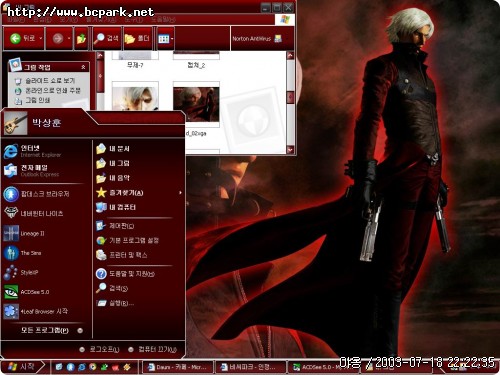The width and height of the screenshot is (500, 375).
Task: Click the file area scrollbar up arrow
Action: click(290, 56)
